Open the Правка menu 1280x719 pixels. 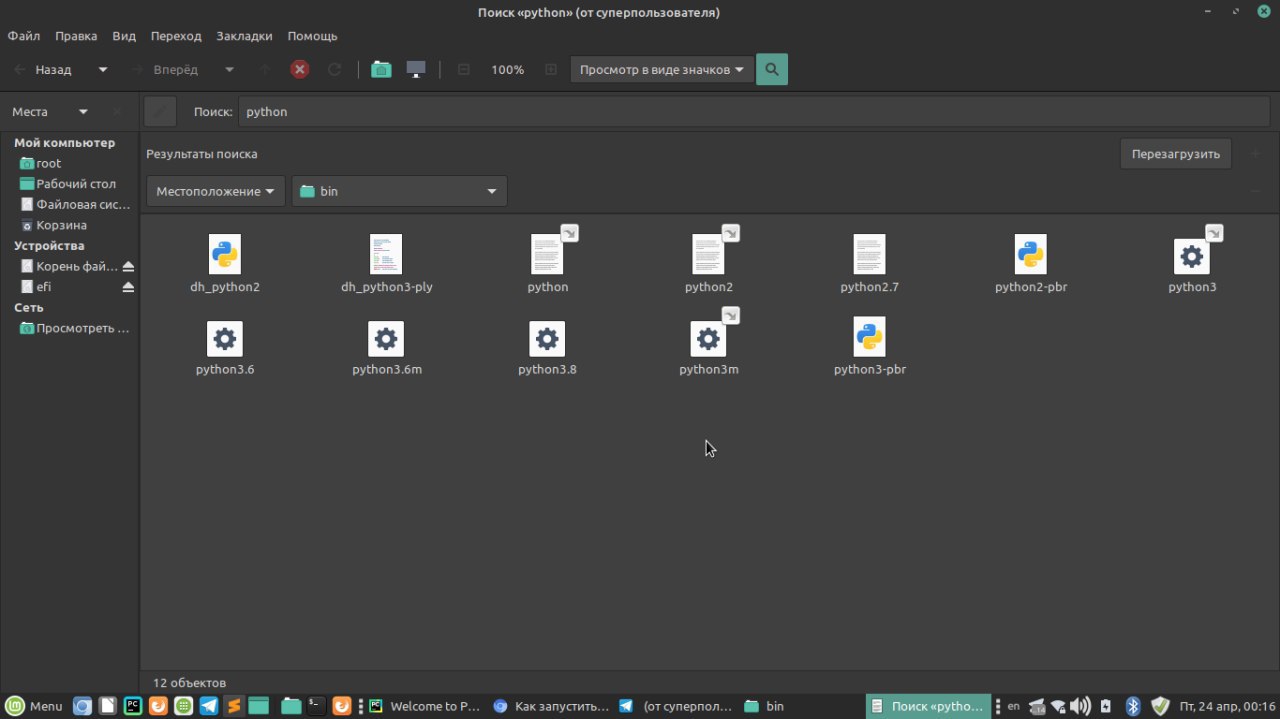pos(76,36)
